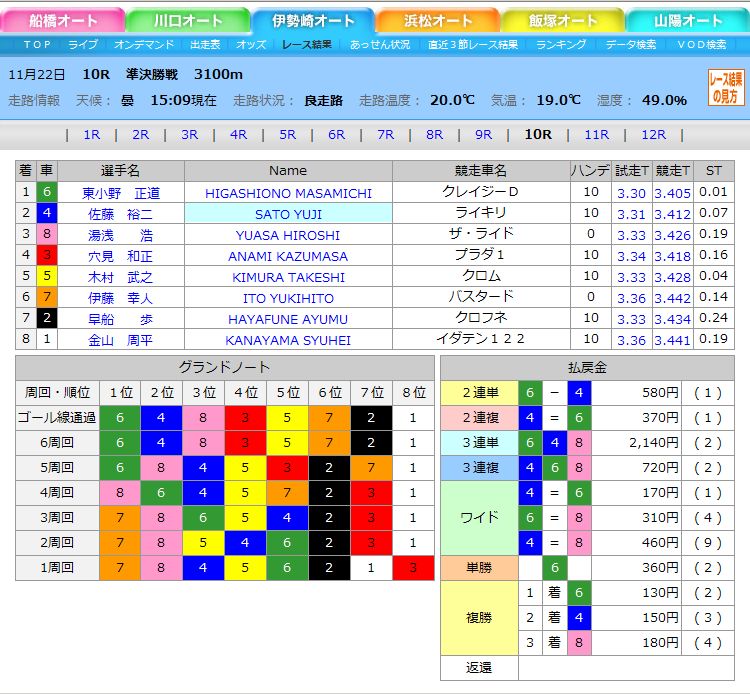The height and width of the screenshot is (694, 750).
Task: Select the 伊勢崎オート venue tab
Action: click(313, 21)
